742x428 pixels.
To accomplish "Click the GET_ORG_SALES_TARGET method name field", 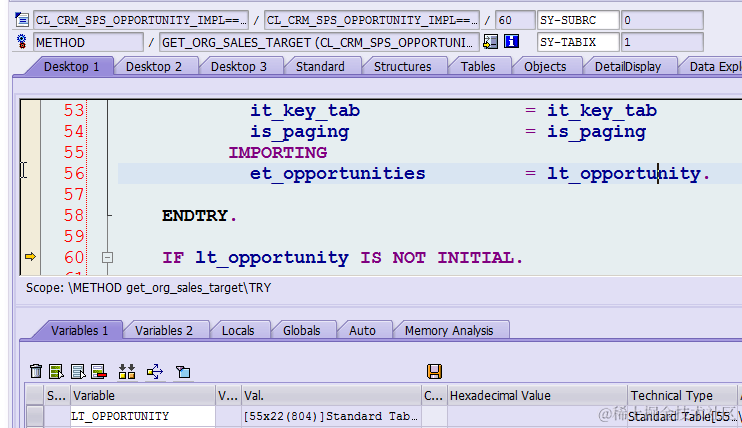I will [x=319, y=42].
